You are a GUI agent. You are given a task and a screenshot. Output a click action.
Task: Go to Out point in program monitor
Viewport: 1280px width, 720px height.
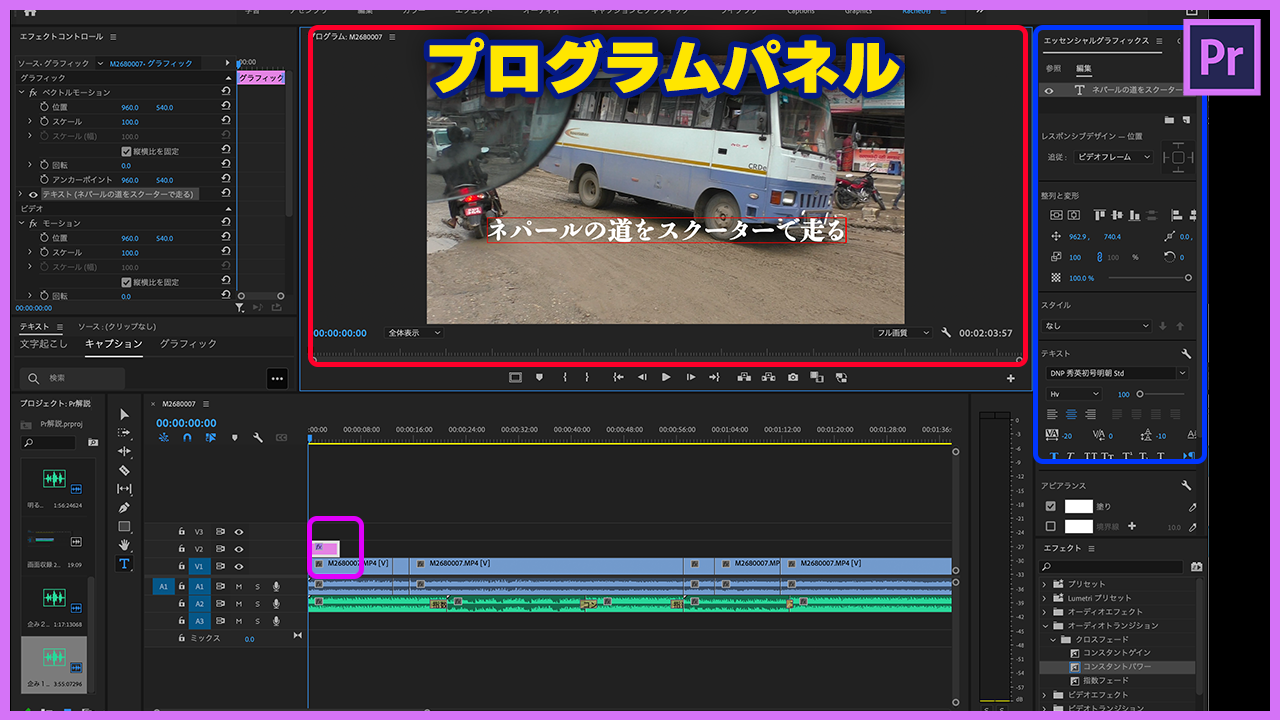(x=714, y=377)
